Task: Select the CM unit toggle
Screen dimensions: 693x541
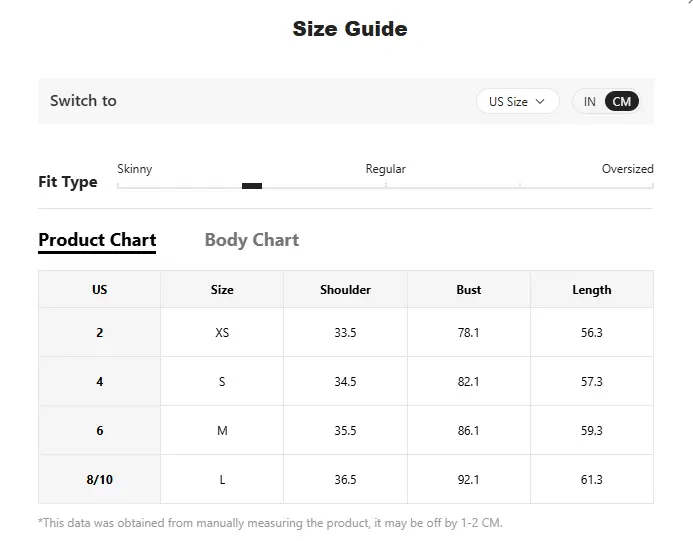Action: click(x=621, y=102)
